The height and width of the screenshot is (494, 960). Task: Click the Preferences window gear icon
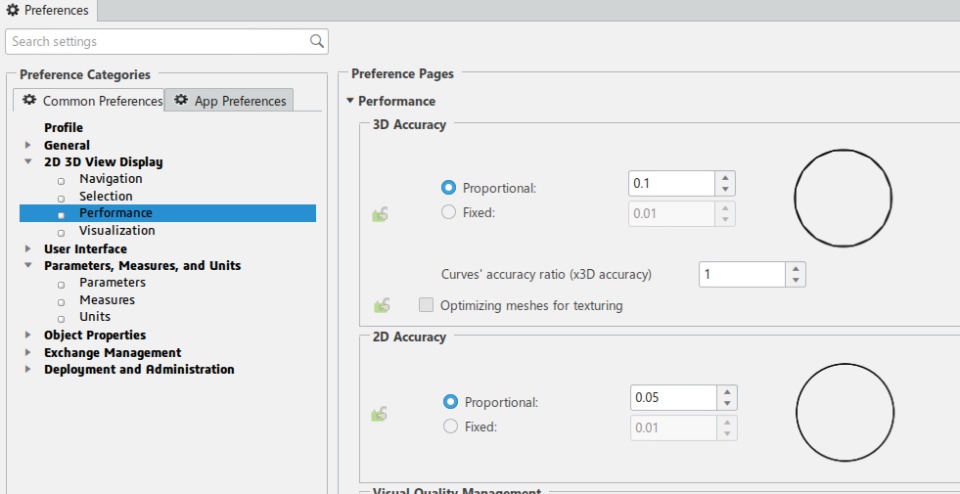pos(12,10)
